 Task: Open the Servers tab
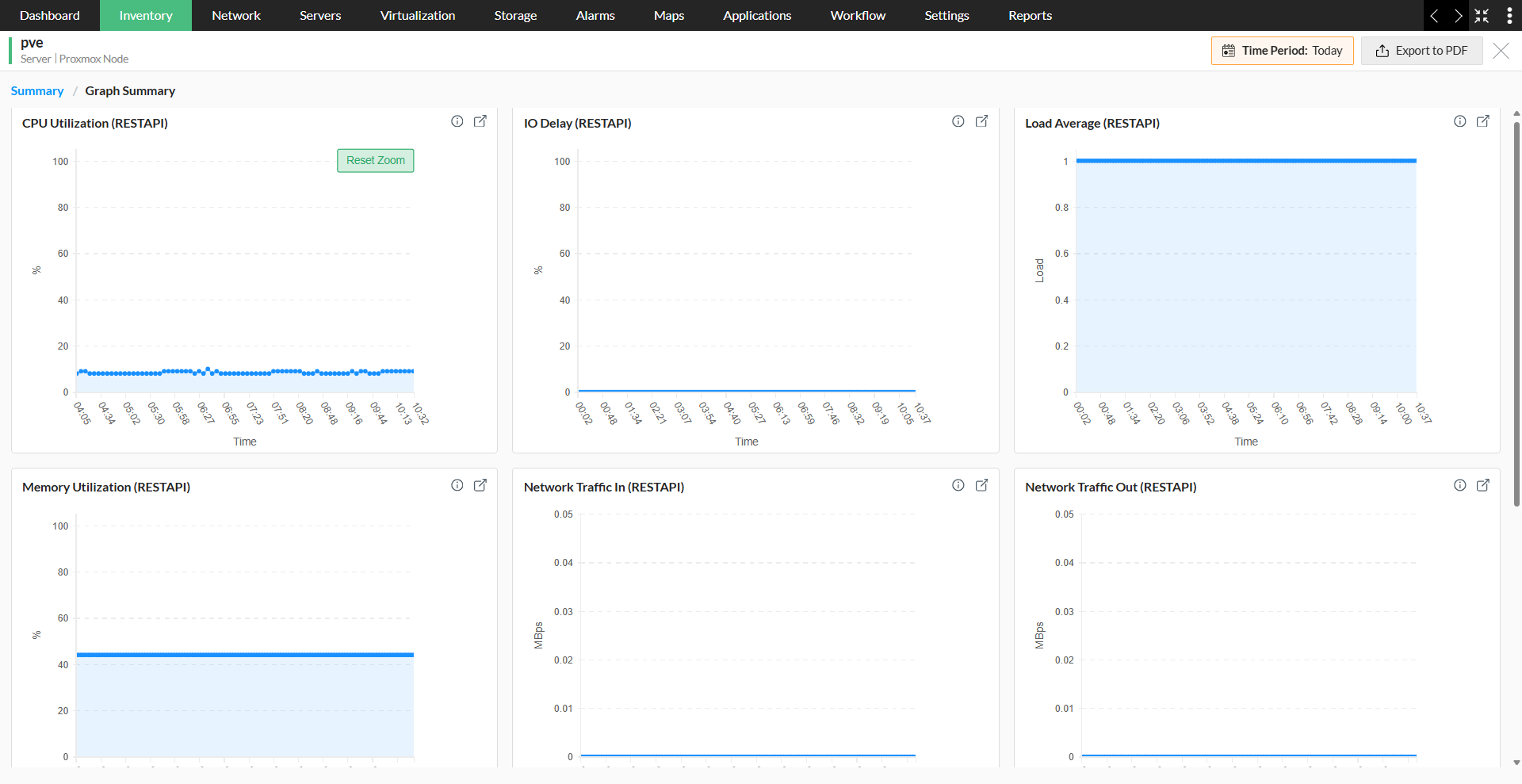click(x=320, y=15)
